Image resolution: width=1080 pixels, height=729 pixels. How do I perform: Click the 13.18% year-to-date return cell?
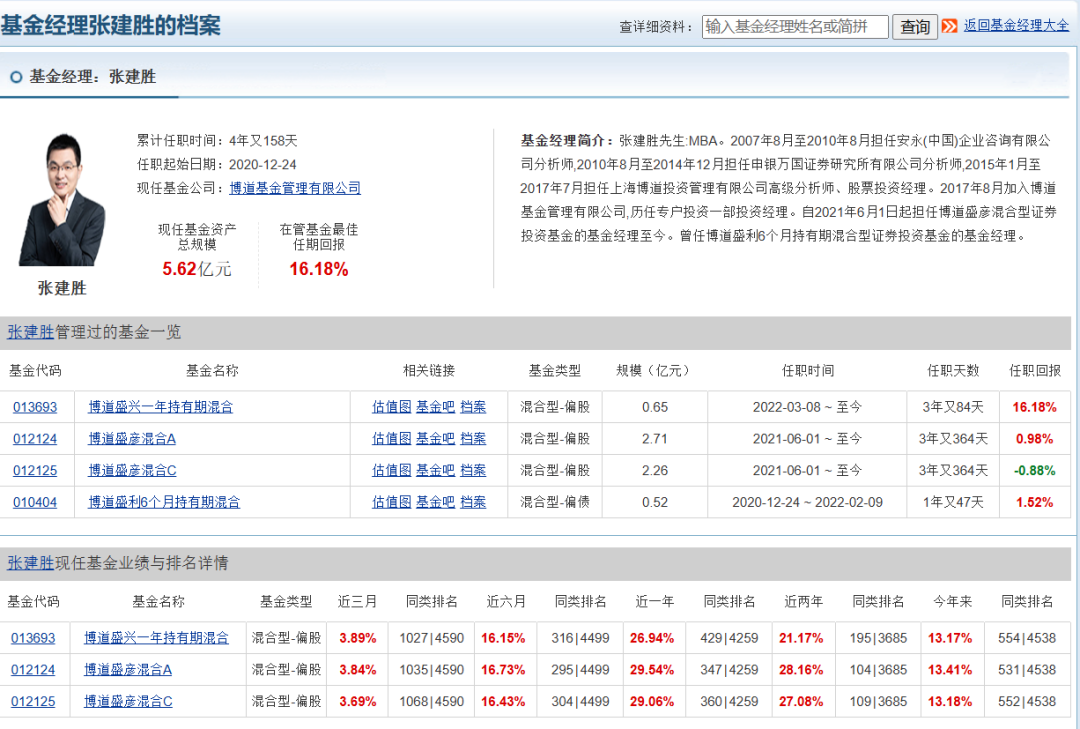tap(950, 701)
